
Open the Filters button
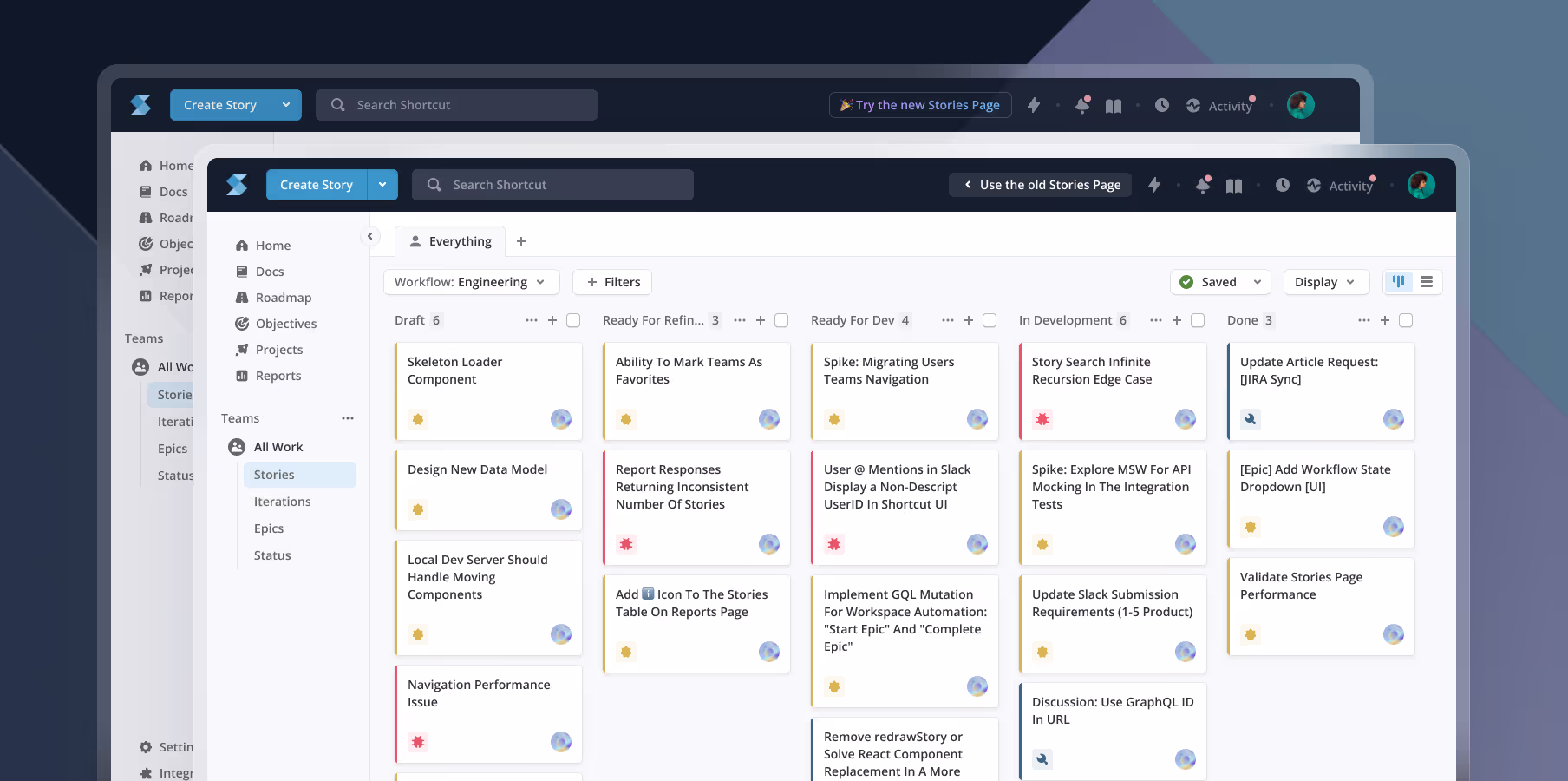pyautogui.click(x=612, y=282)
